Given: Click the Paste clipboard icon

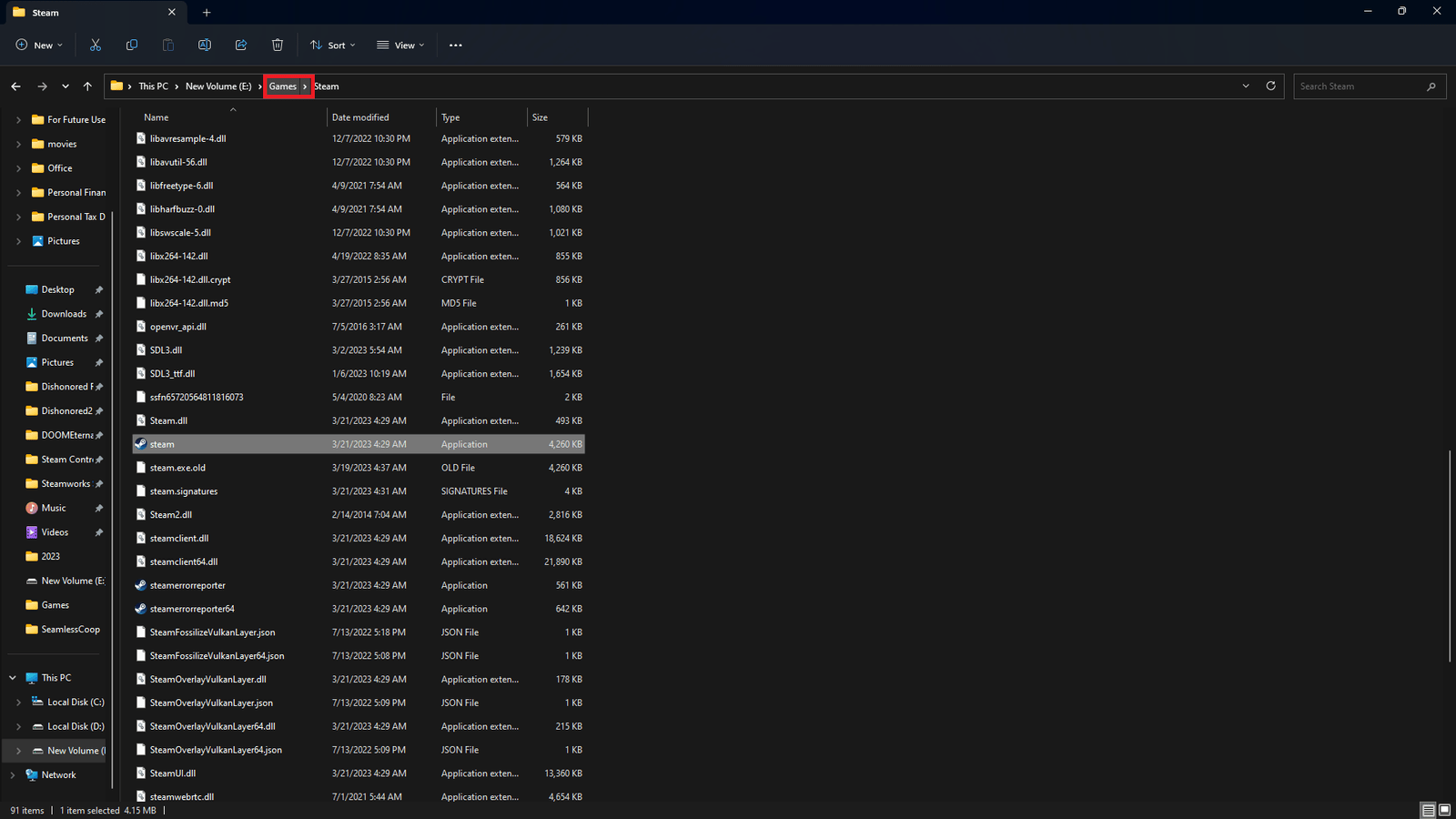Looking at the screenshot, I should point(168,45).
